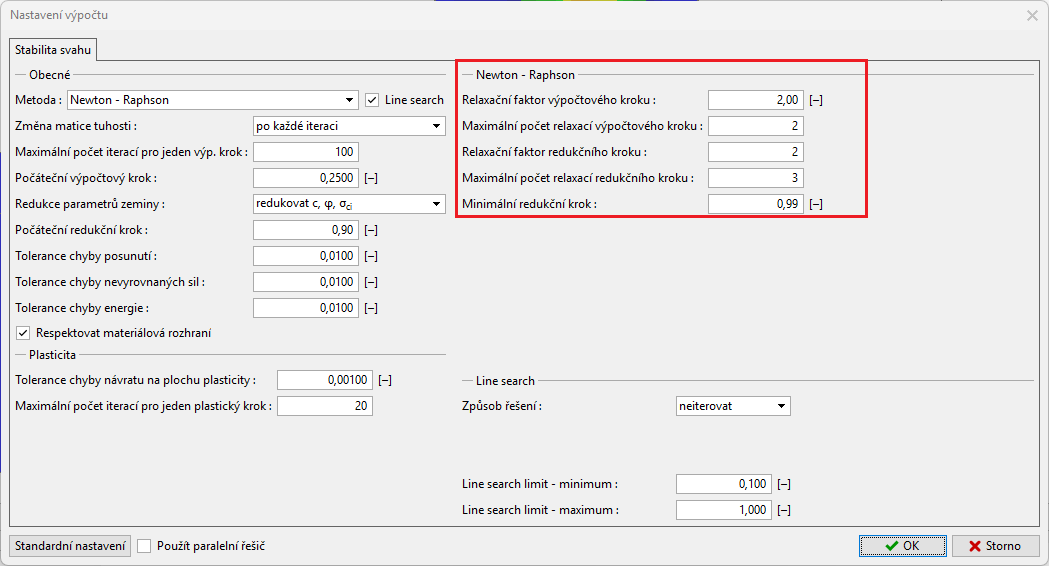Toggle the Line search checkbox
Viewport: 1049px width, 566px height.
[x=372, y=100]
